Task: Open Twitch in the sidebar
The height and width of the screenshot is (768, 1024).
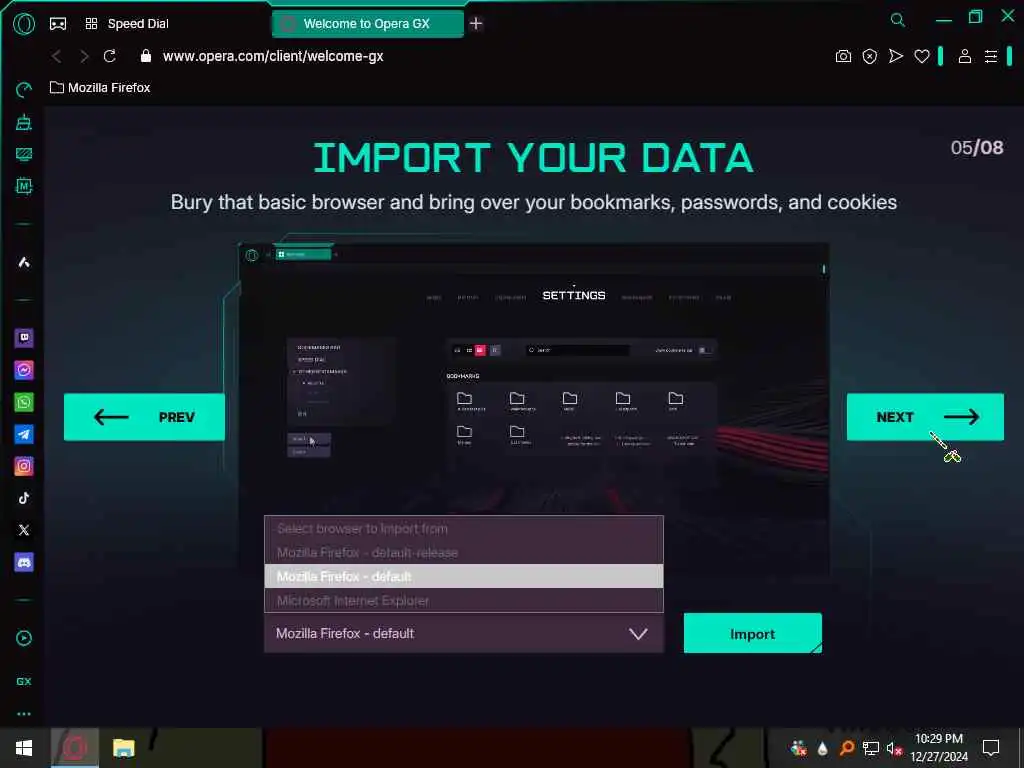Action: click(24, 338)
